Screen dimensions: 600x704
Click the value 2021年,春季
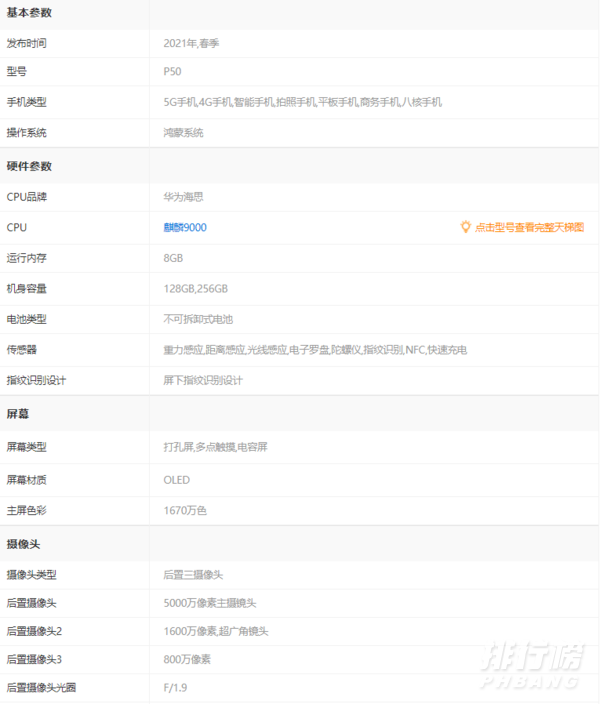(x=191, y=44)
